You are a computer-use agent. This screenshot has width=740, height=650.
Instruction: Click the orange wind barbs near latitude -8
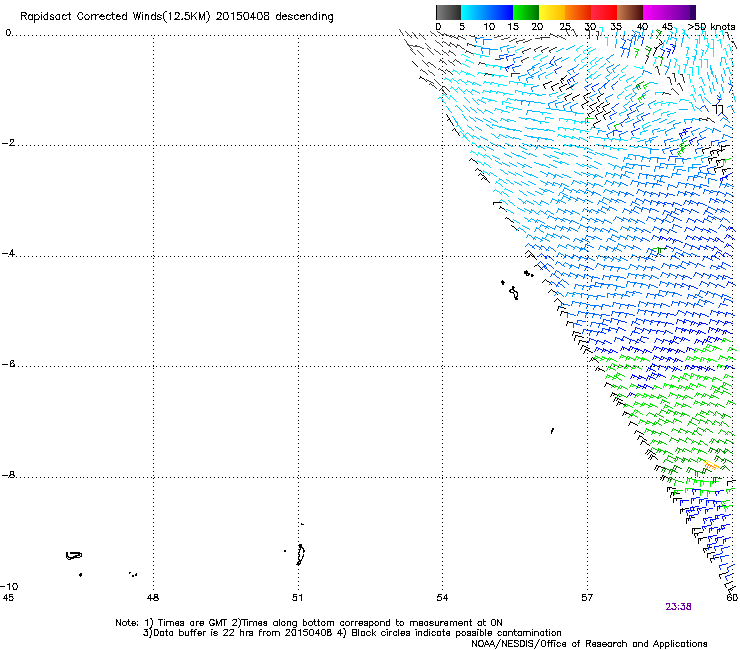[710, 465]
